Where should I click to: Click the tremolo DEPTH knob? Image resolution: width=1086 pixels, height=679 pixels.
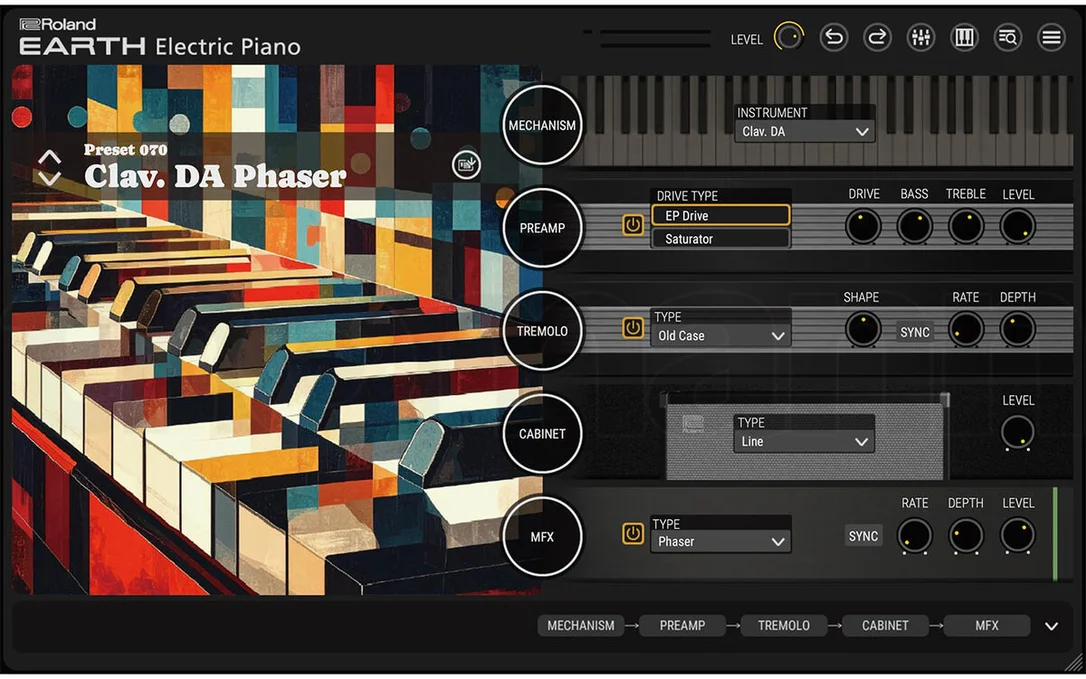click(x=1017, y=329)
